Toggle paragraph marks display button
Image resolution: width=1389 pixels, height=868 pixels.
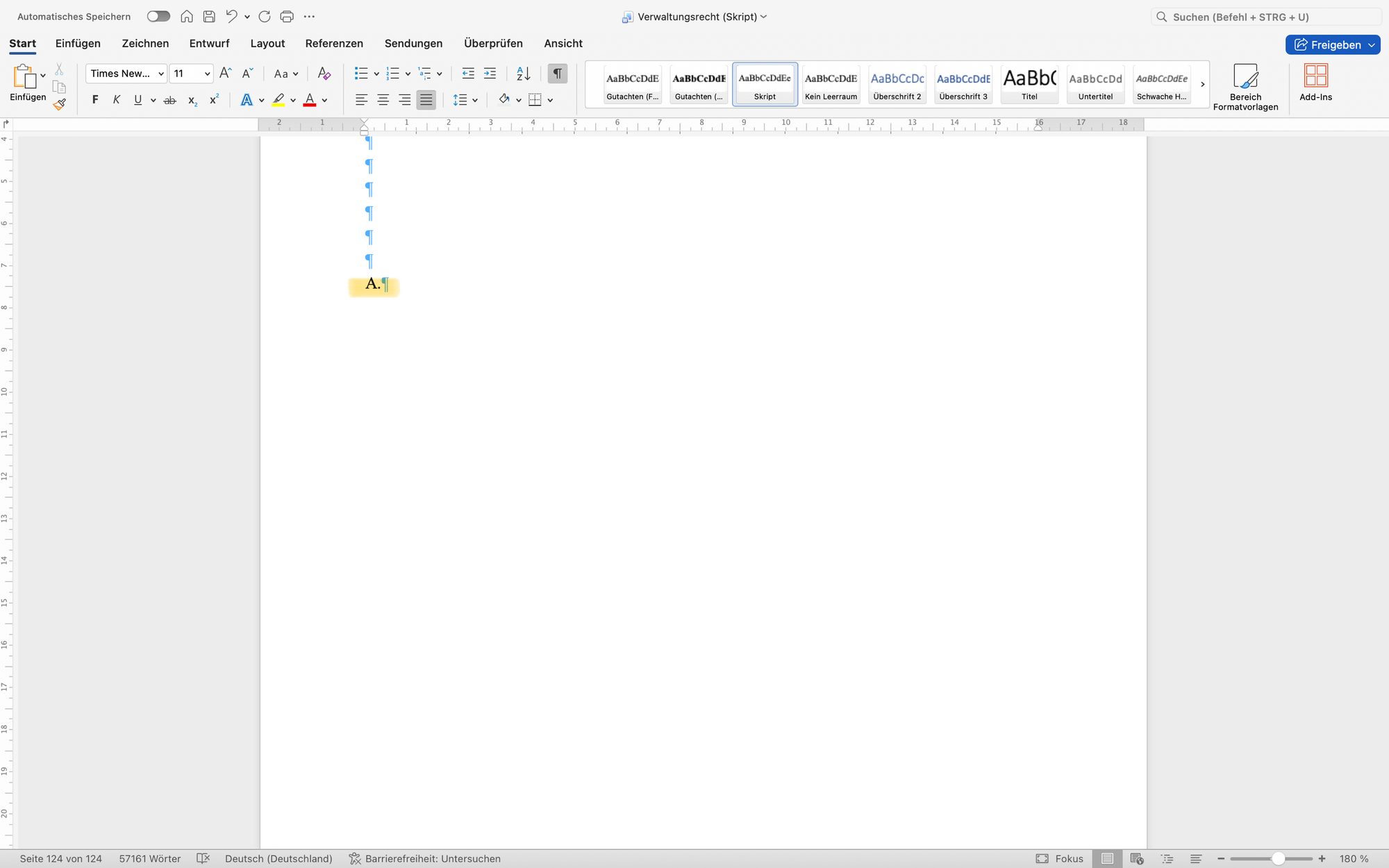pyautogui.click(x=557, y=74)
